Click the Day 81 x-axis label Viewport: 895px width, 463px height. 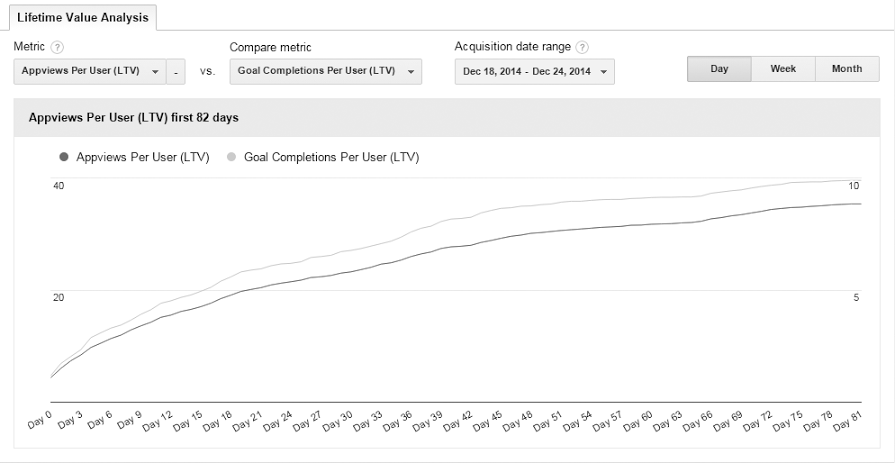click(846, 421)
